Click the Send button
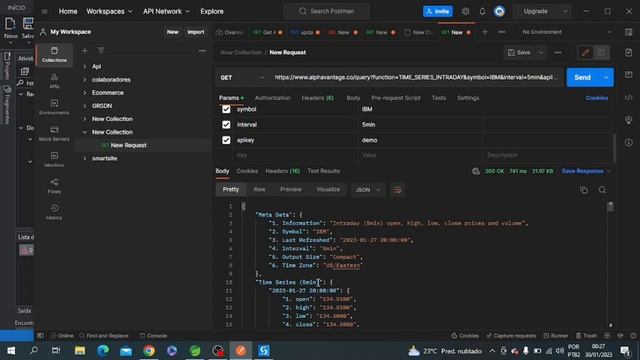 click(583, 78)
